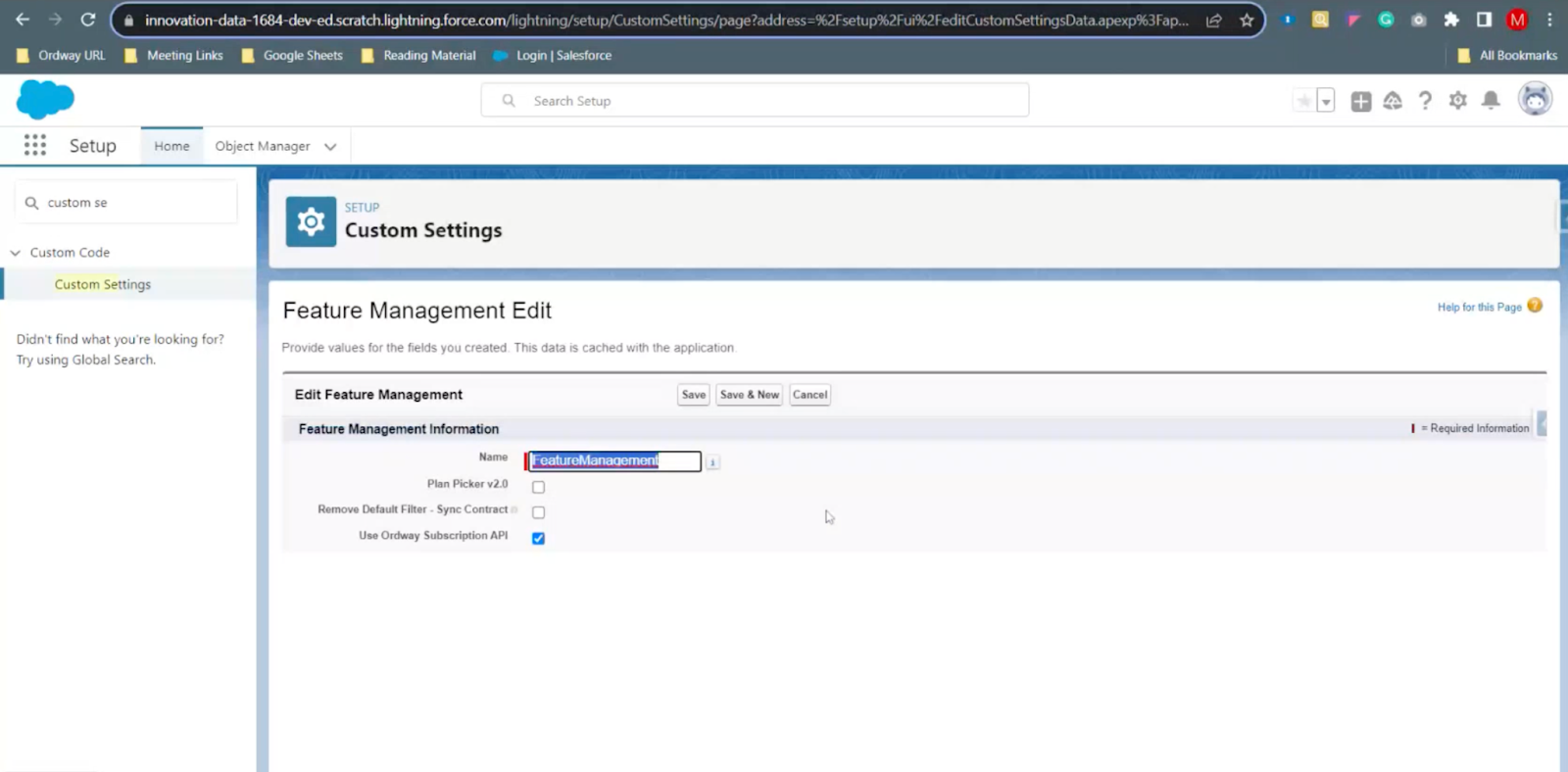The width and height of the screenshot is (1568, 772).
Task: Click the Name field containing FeatureManagement
Action: click(614, 460)
